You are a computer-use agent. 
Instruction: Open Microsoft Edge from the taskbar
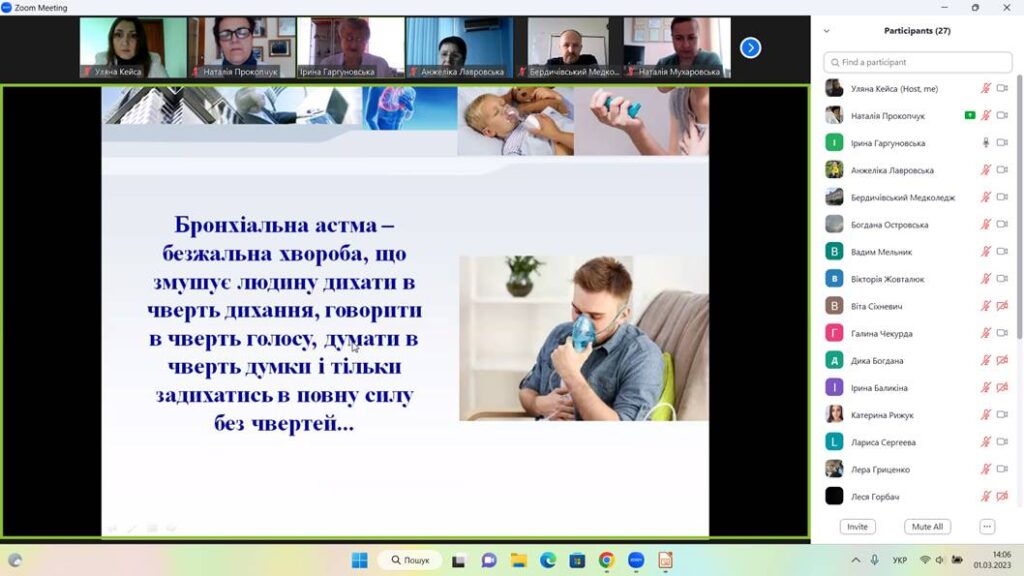point(547,560)
